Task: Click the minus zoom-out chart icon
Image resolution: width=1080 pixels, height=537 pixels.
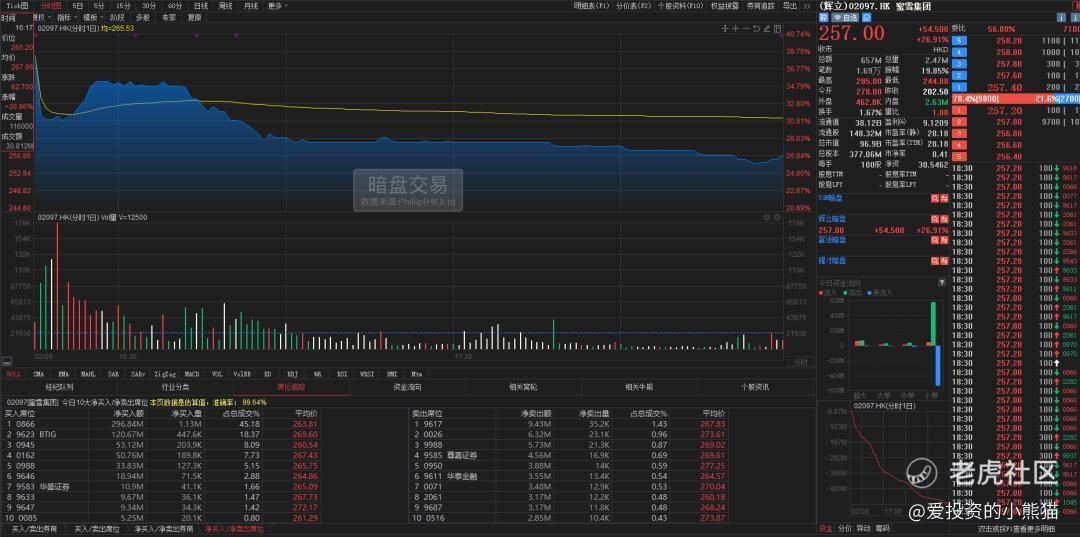Action: tap(746, 29)
